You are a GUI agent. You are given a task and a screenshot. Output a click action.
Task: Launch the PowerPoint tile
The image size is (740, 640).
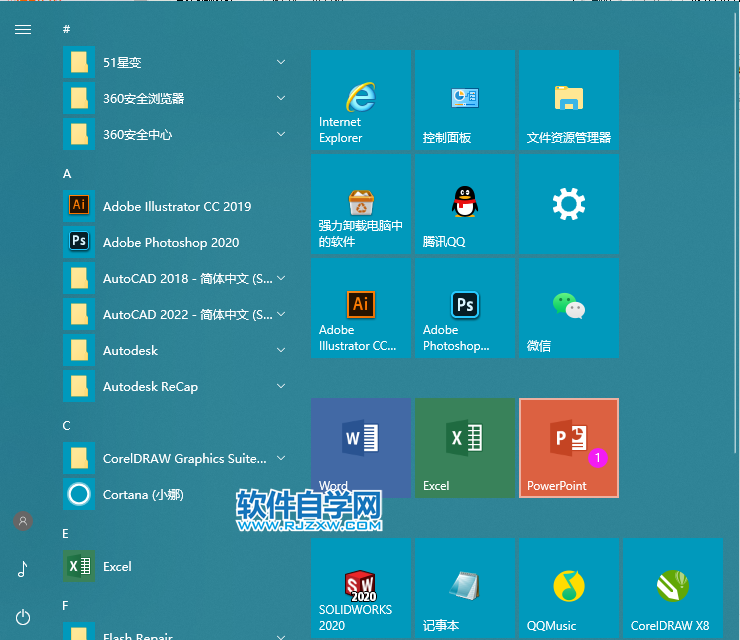click(568, 447)
